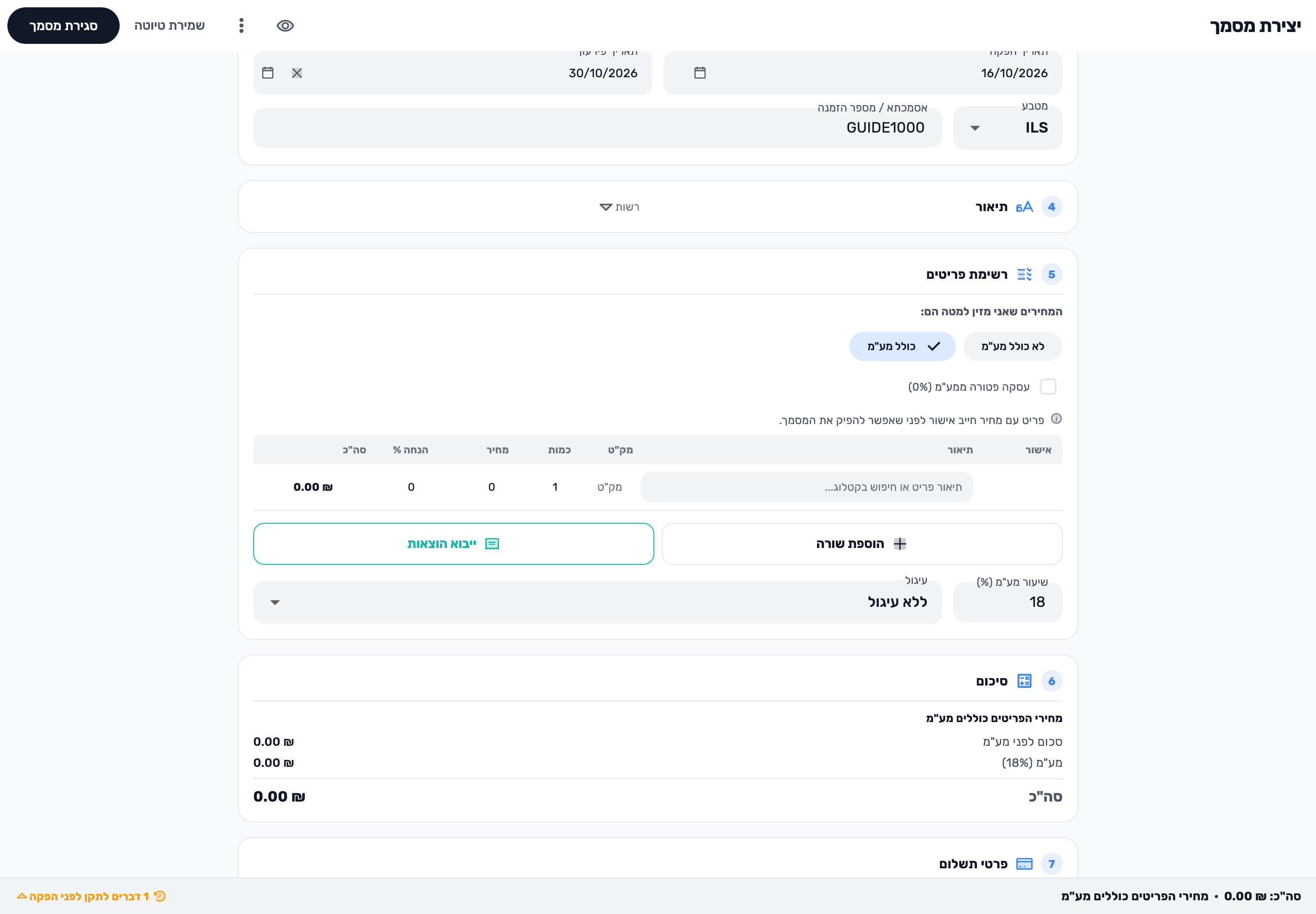Image resolution: width=1316 pixels, height=914 pixels.
Task: Open the issue date 16/10/2026 calendar icon
Action: tap(700, 73)
